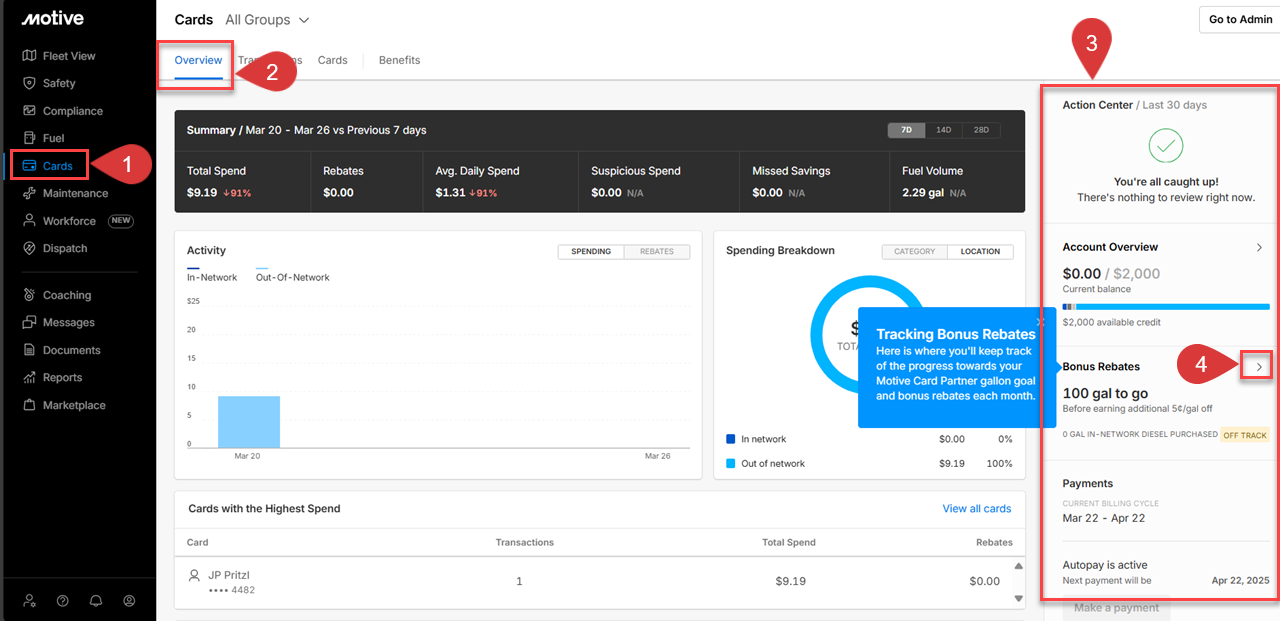Screen dimensions: 1280x621
Task: Select the Fuel pump icon
Action: coord(29,138)
